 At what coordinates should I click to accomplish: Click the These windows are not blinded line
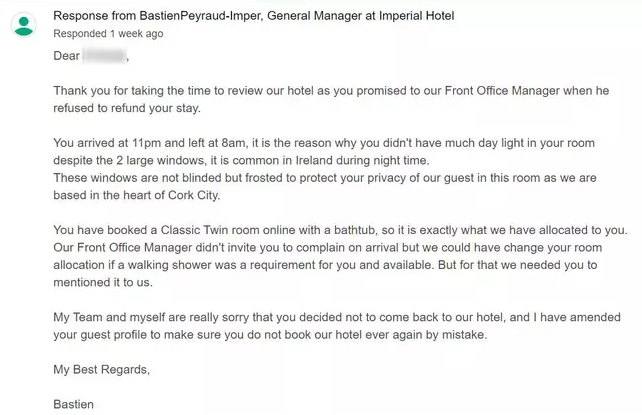150,178
